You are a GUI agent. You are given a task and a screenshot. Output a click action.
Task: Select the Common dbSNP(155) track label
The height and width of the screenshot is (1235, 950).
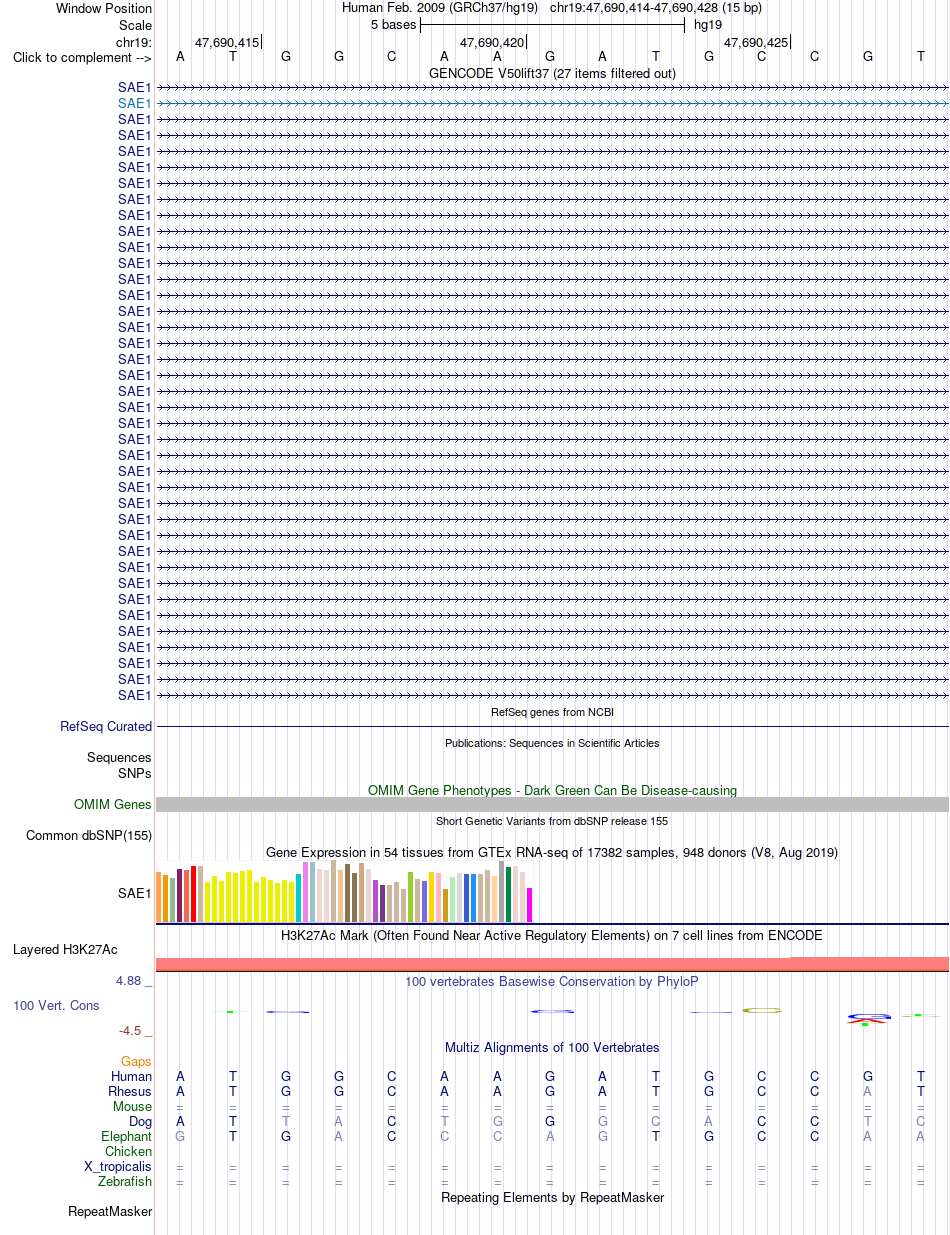coord(89,836)
